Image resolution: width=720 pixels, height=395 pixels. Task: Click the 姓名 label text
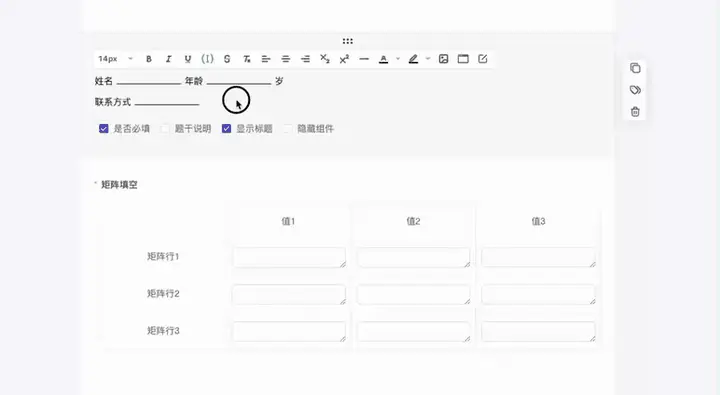pos(104,81)
